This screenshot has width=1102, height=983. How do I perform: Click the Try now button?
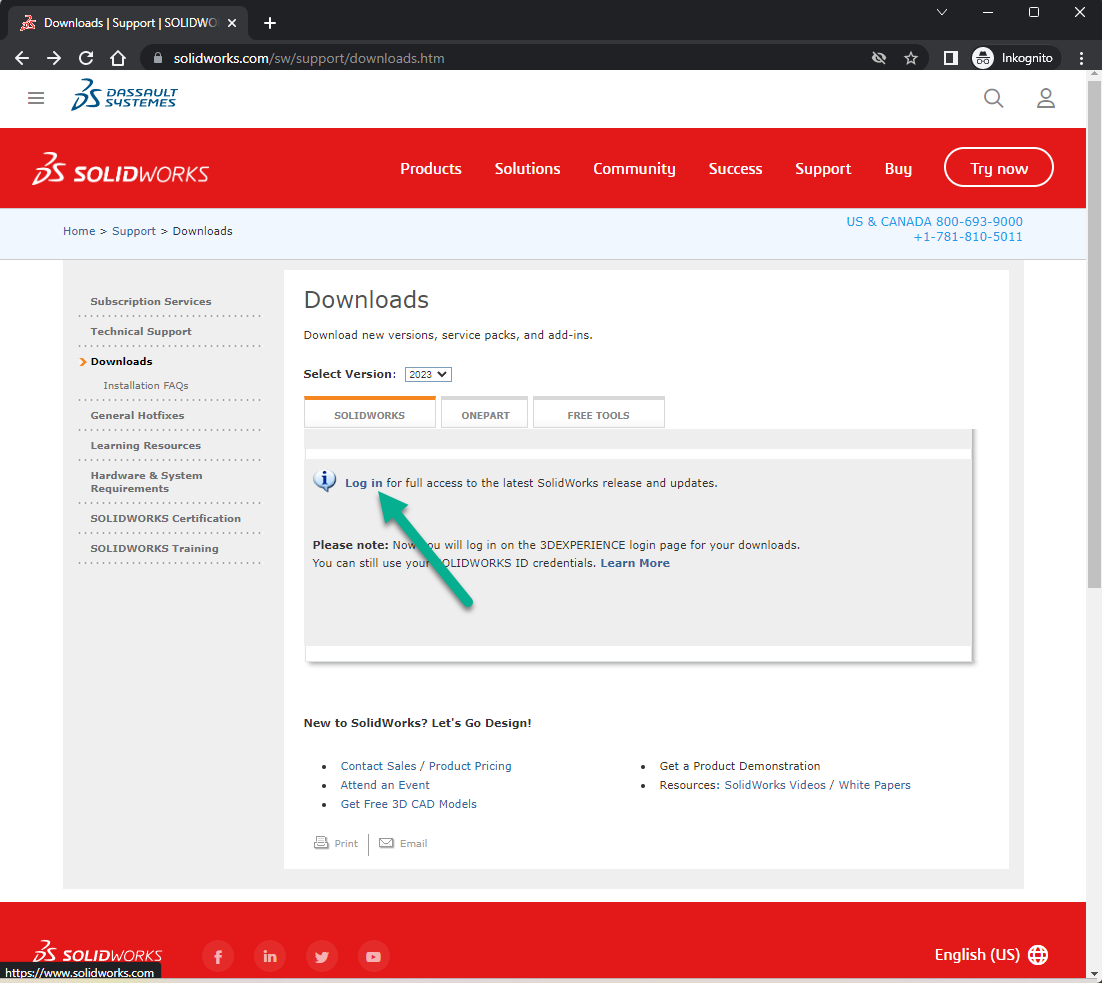click(998, 168)
